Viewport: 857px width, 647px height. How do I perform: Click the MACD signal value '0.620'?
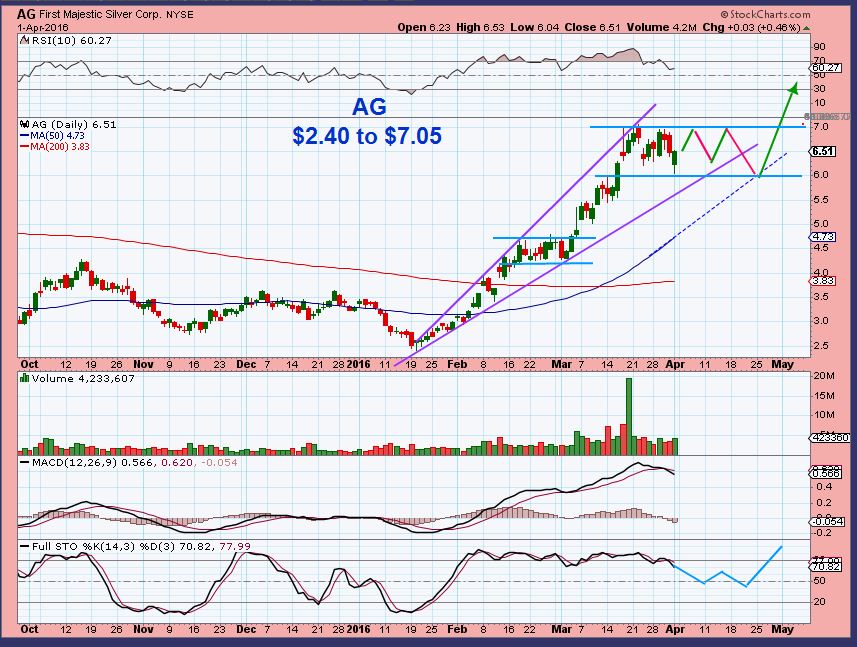coord(178,462)
